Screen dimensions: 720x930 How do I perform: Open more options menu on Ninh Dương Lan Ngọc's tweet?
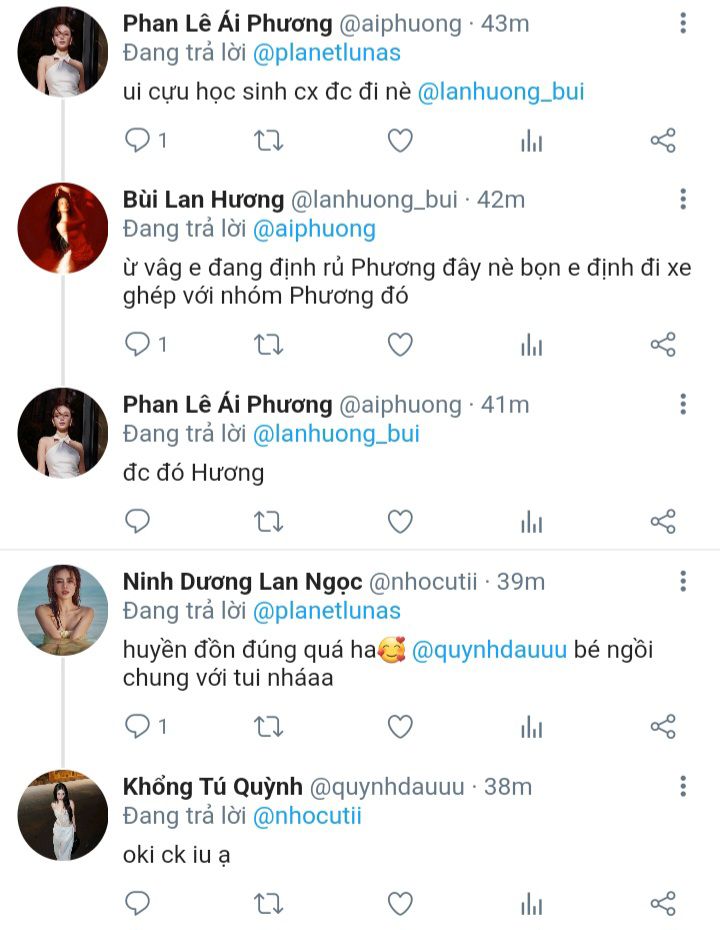(x=683, y=581)
